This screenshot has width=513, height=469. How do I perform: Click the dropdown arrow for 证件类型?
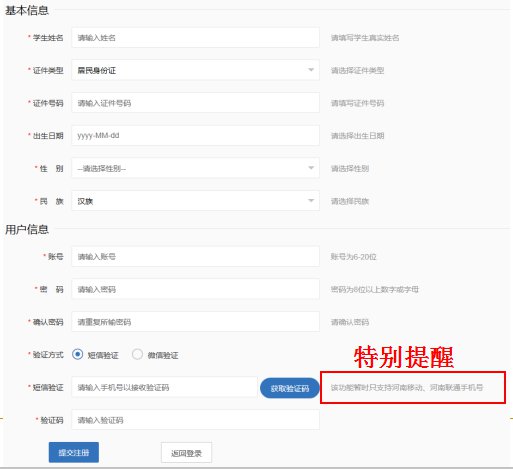(311, 70)
